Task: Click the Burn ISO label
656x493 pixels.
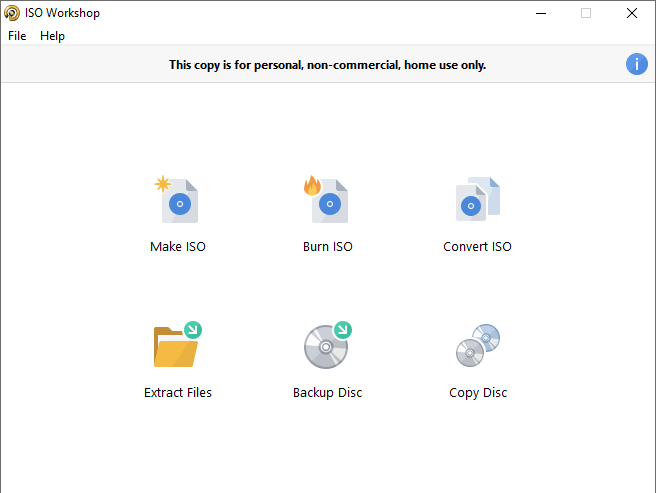Action: tap(328, 246)
